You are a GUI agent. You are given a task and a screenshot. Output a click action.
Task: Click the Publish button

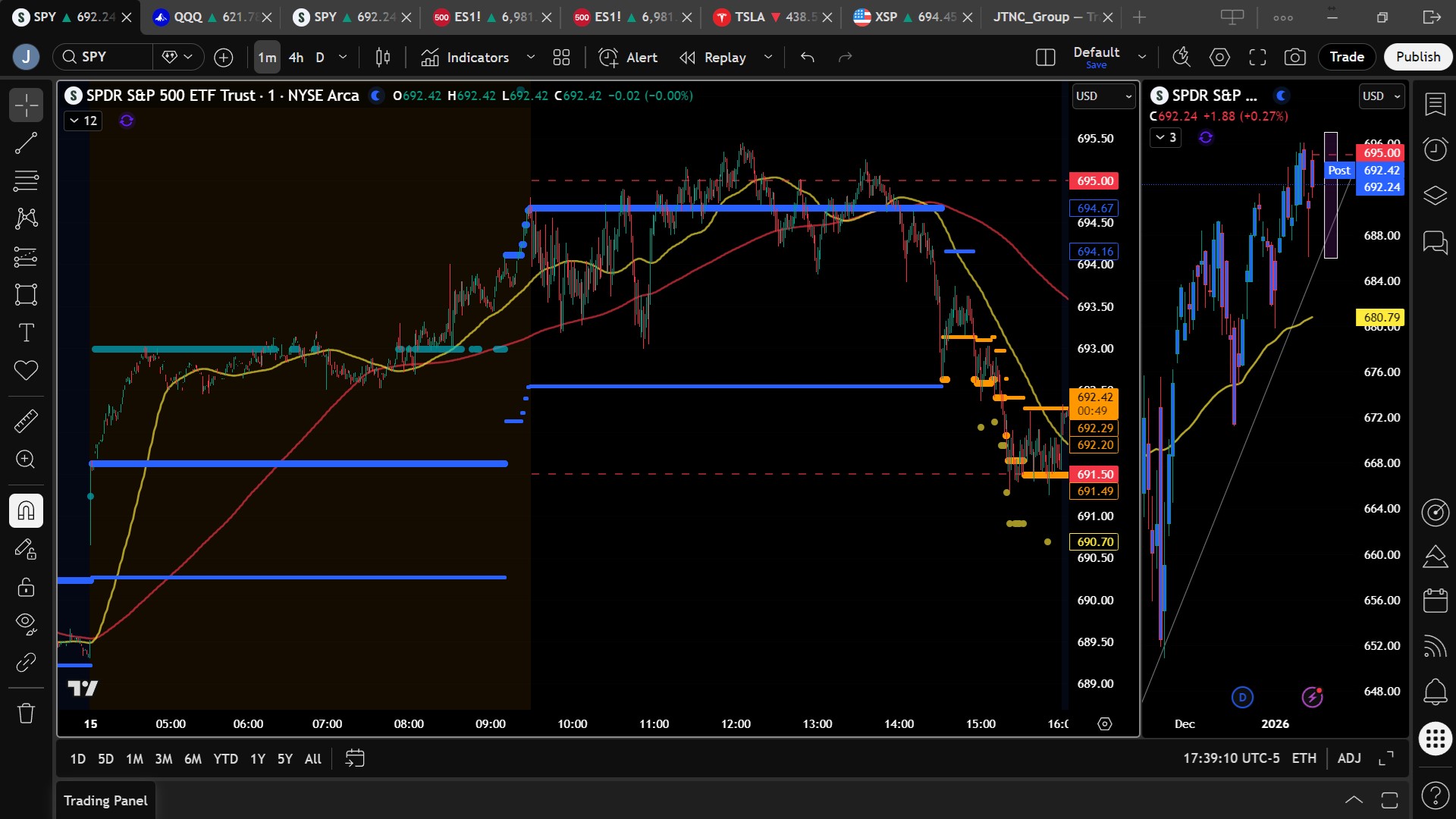pyautogui.click(x=1417, y=57)
